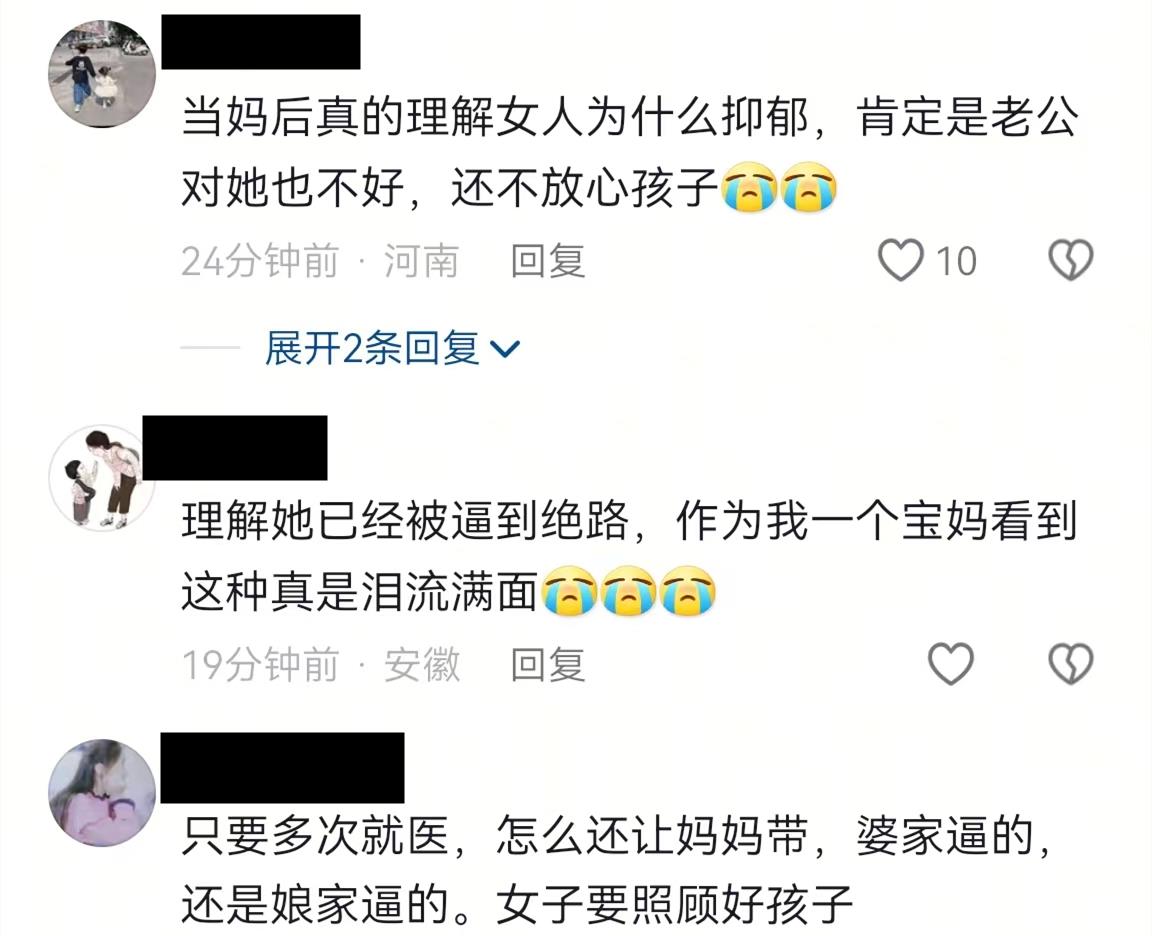Open username above 理解她已经被逼到绝路 comment
The width and height of the screenshot is (1152, 936).
pos(235,447)
